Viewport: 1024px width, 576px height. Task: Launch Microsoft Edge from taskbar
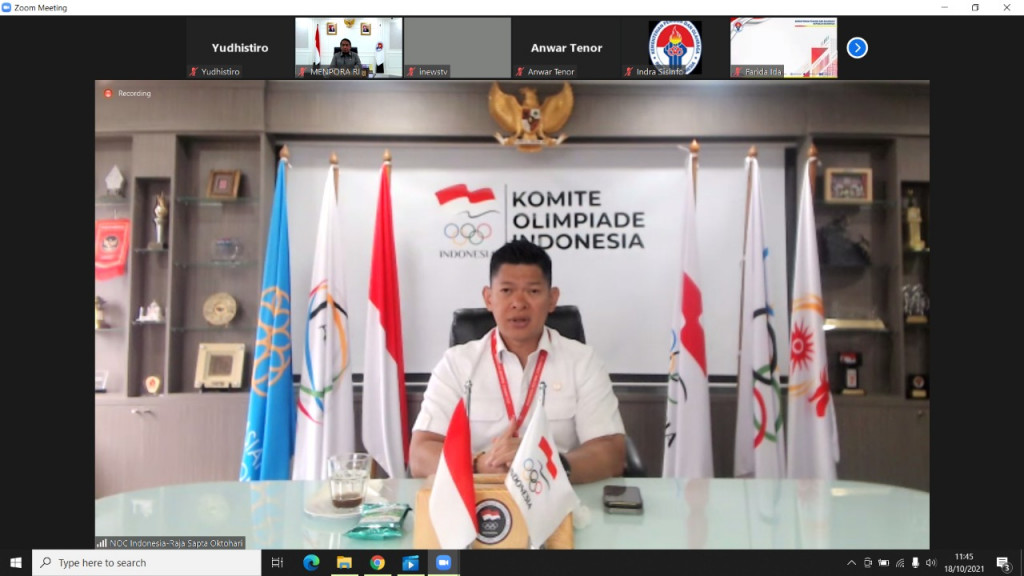tap(311, 562)
